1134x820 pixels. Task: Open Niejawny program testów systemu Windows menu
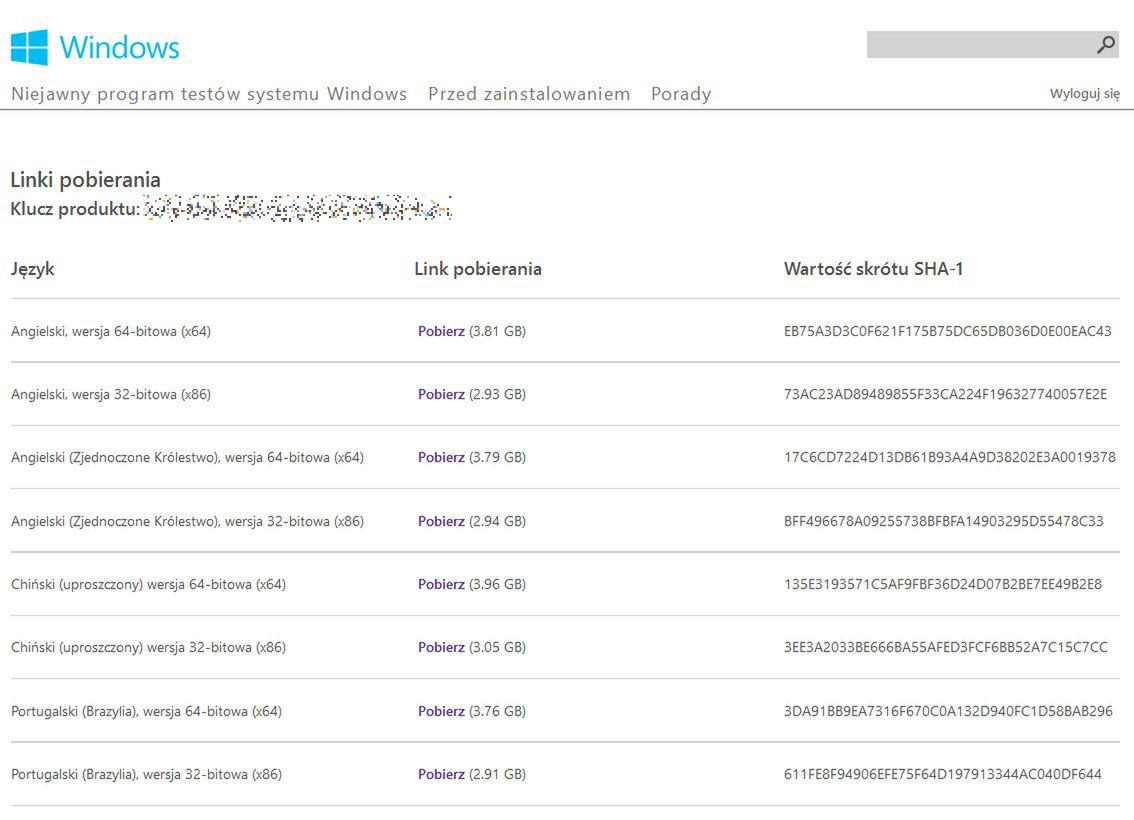tap(209, 94)
